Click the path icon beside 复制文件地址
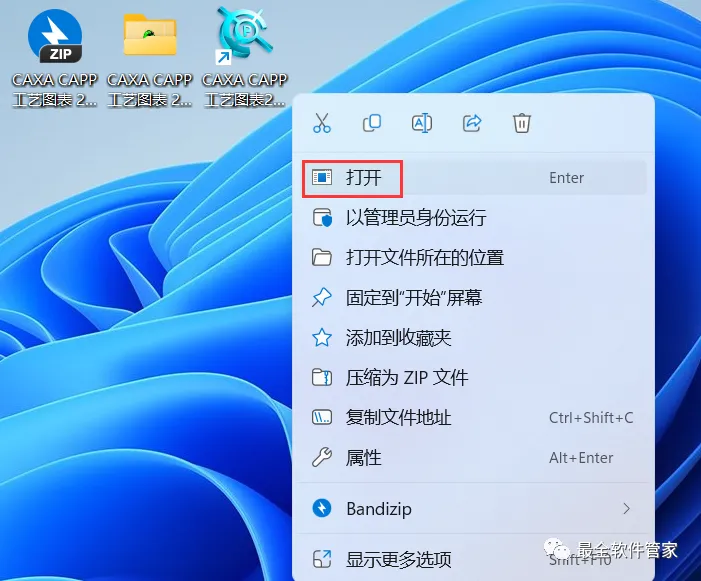 (x=322, y=418)
